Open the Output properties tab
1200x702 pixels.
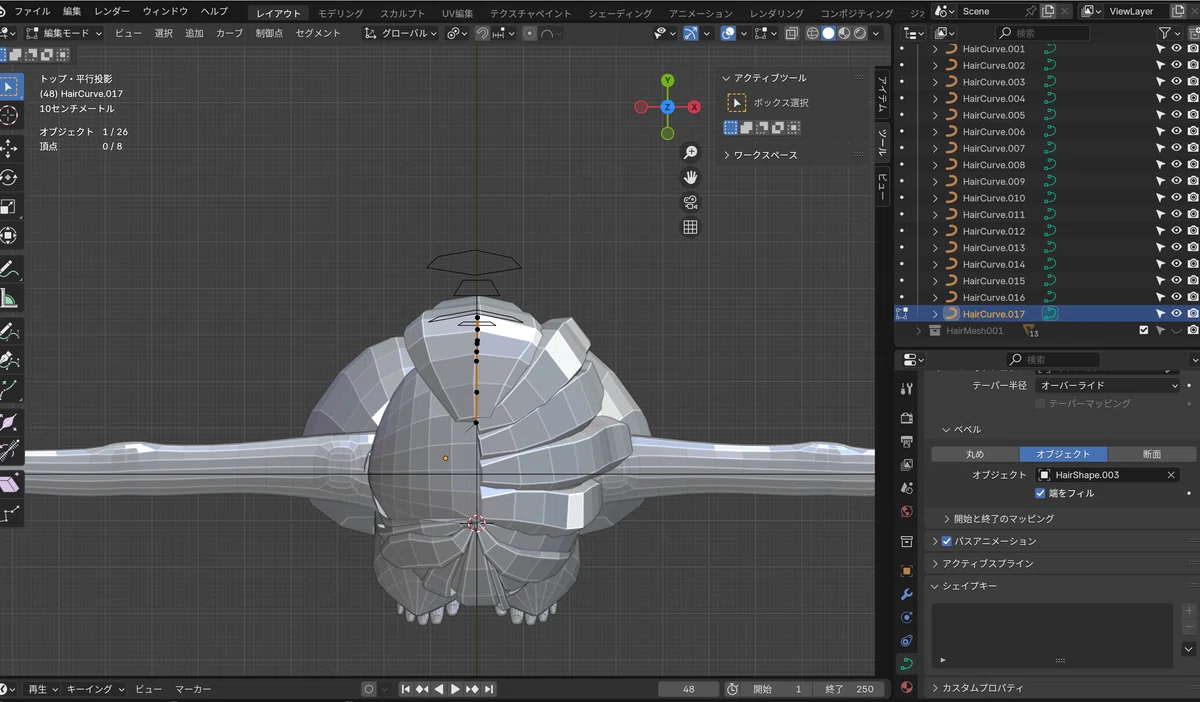(x=906, y=441)
